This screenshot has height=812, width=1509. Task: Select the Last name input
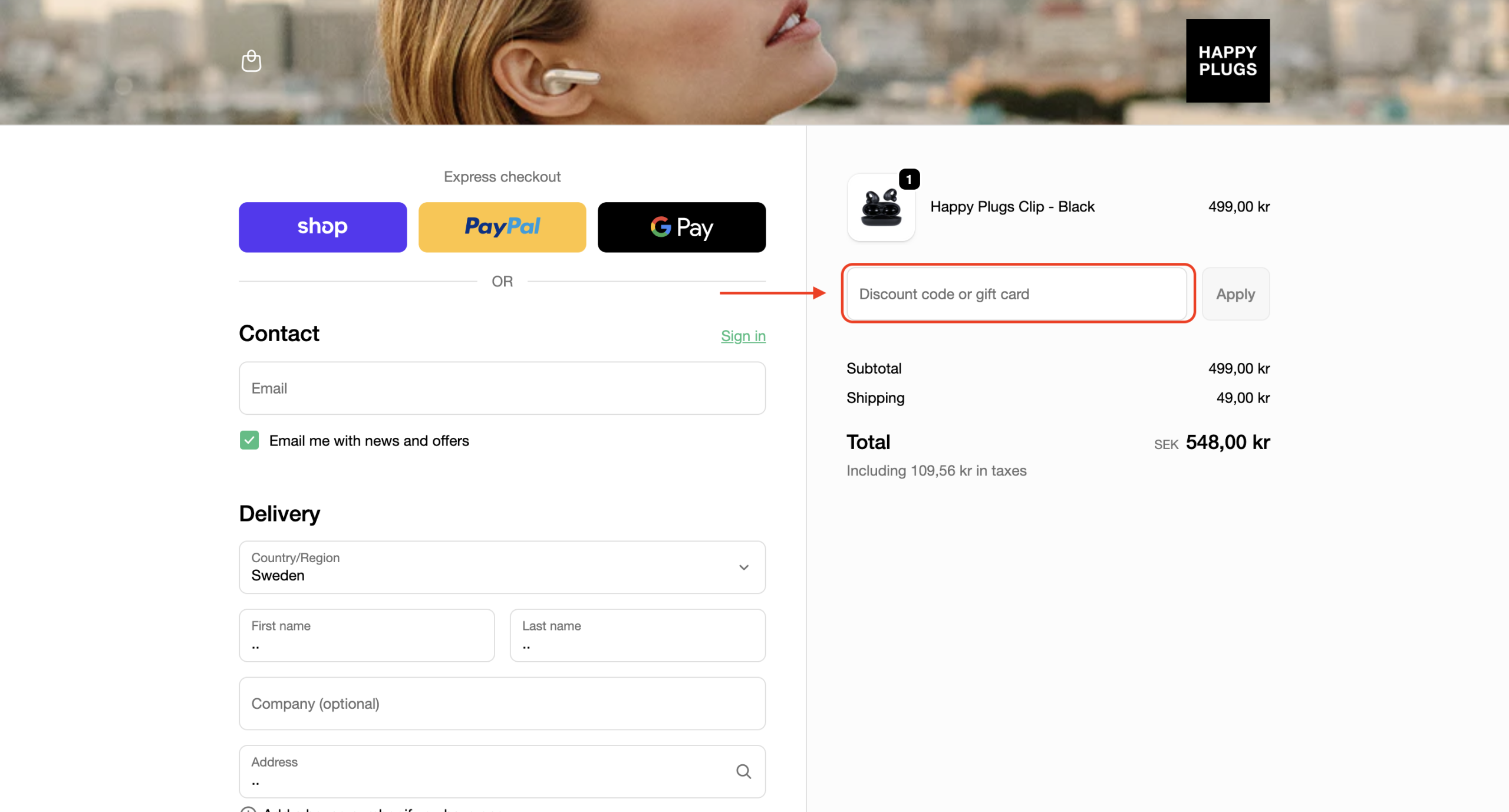[637, 636]
